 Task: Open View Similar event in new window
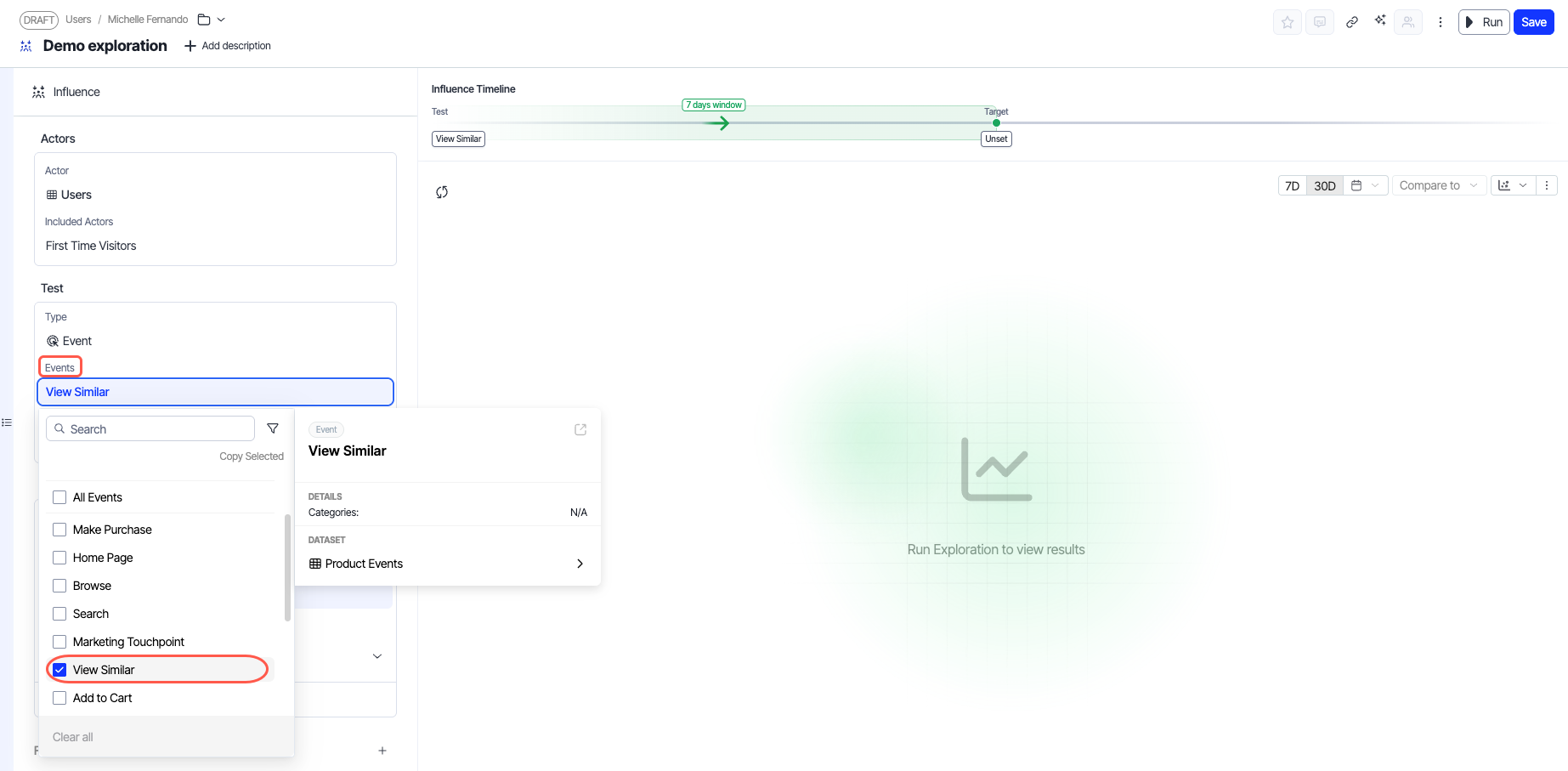(x=580, y=429)
